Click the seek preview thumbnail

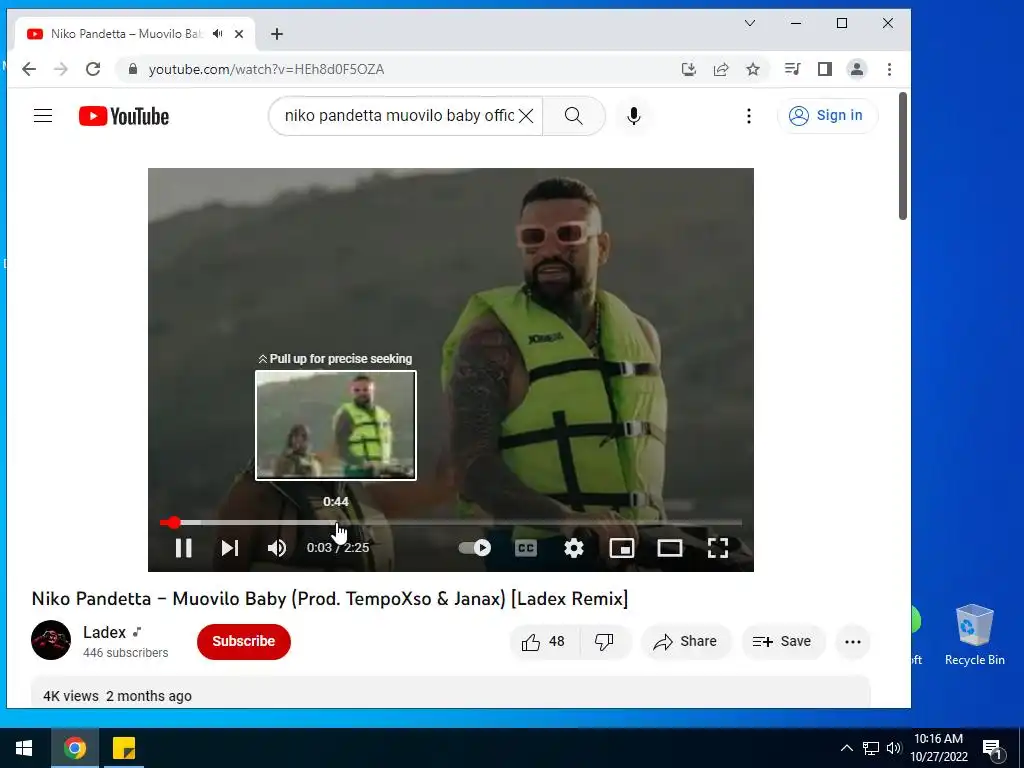pyautogui.click(x=336, y=425)
